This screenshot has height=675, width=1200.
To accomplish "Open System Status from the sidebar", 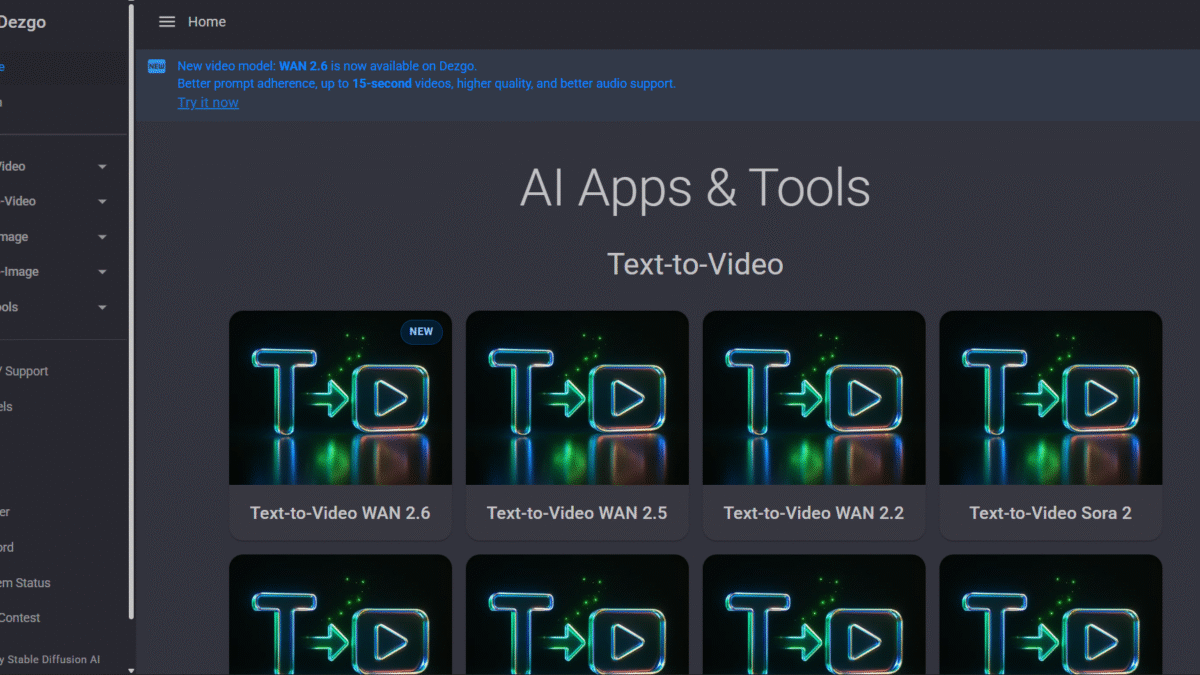I will 25,583.
